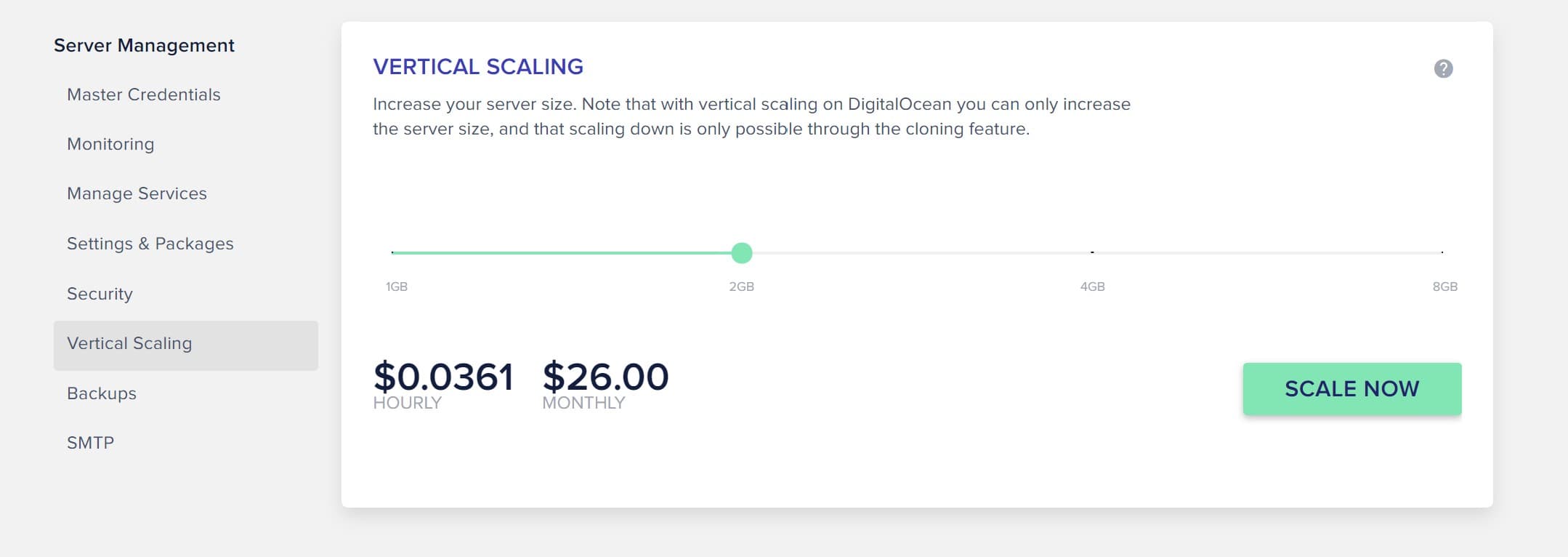Open Settings & Packages

[x=150, y=244]
